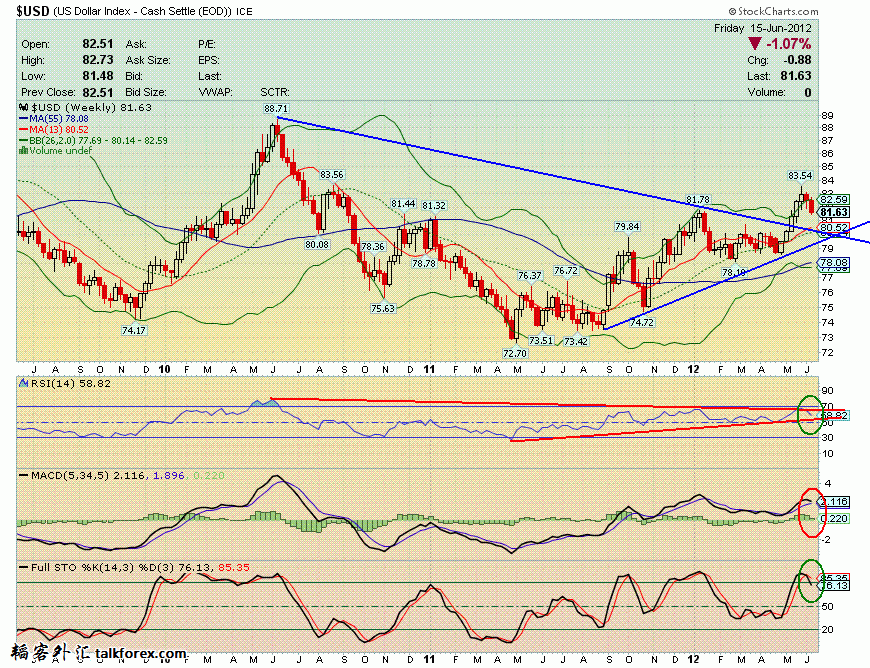The image size is (870, 668).
Task: Click the red circle on the MACD panel
Action: pyautogui.click(x=812, y=513)
